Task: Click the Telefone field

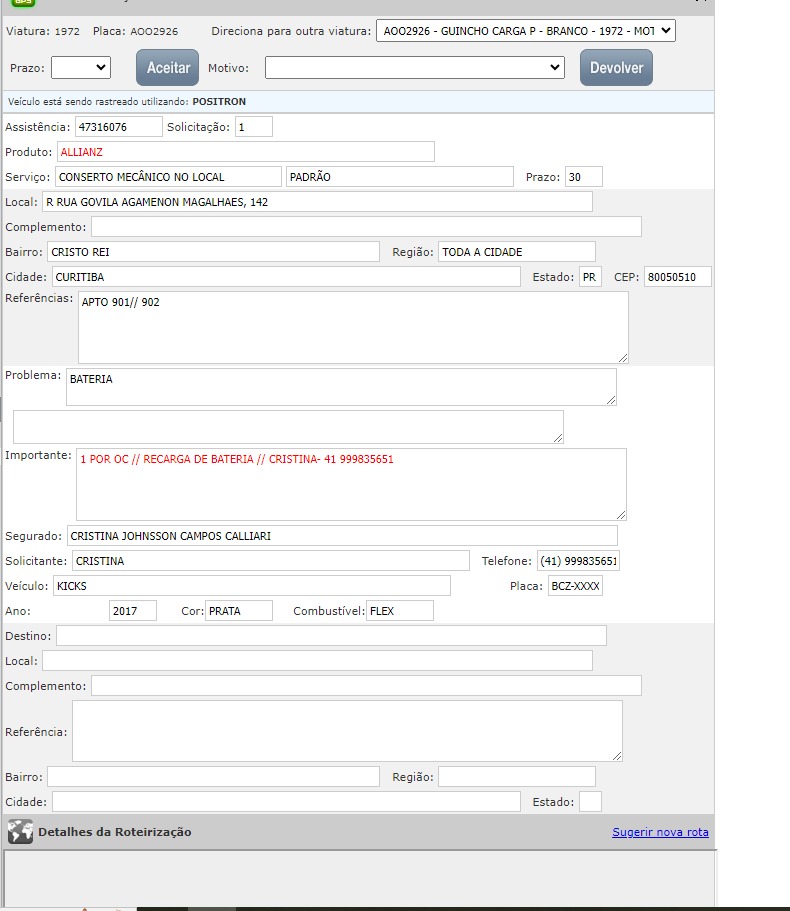Action: [578, 561]
